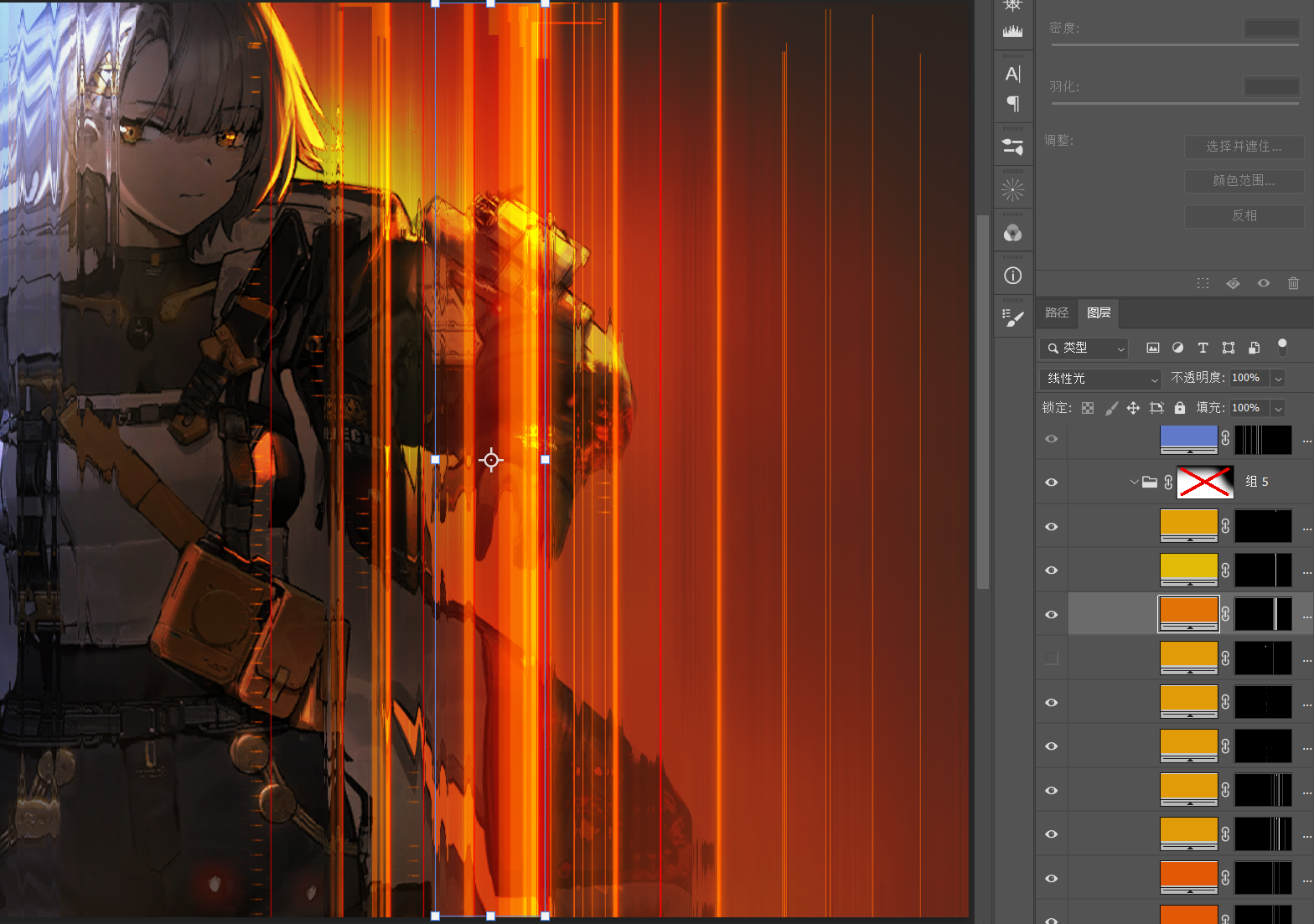Toggle the layer filter on/off switch
The image size is (1314, 924).
[x=1281, y=347]
